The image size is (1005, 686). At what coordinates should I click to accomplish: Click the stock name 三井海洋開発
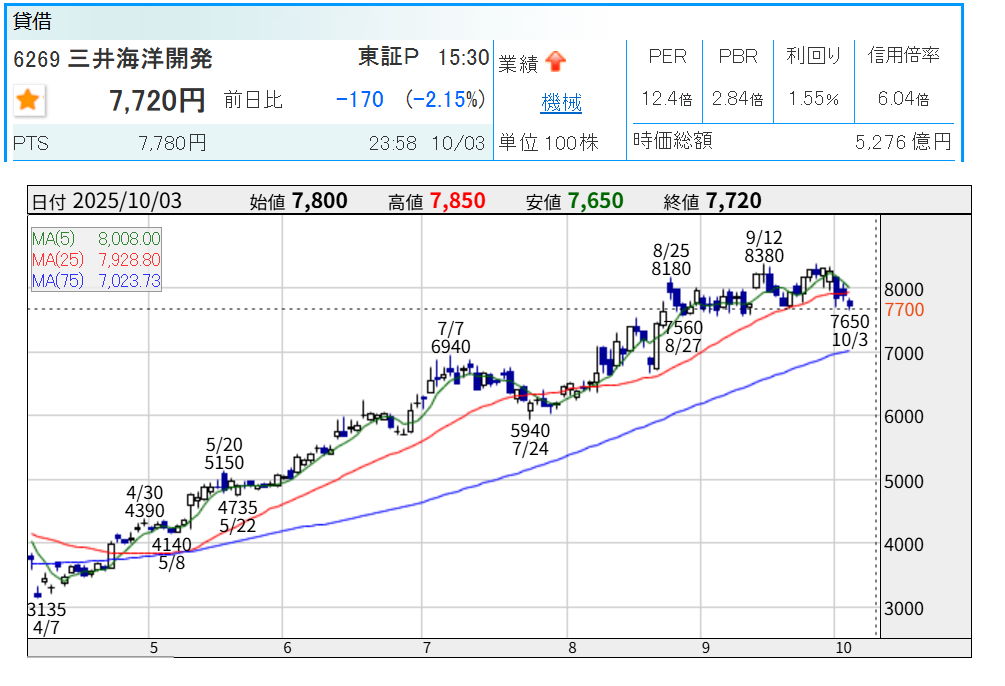click(x=140, y=59)
